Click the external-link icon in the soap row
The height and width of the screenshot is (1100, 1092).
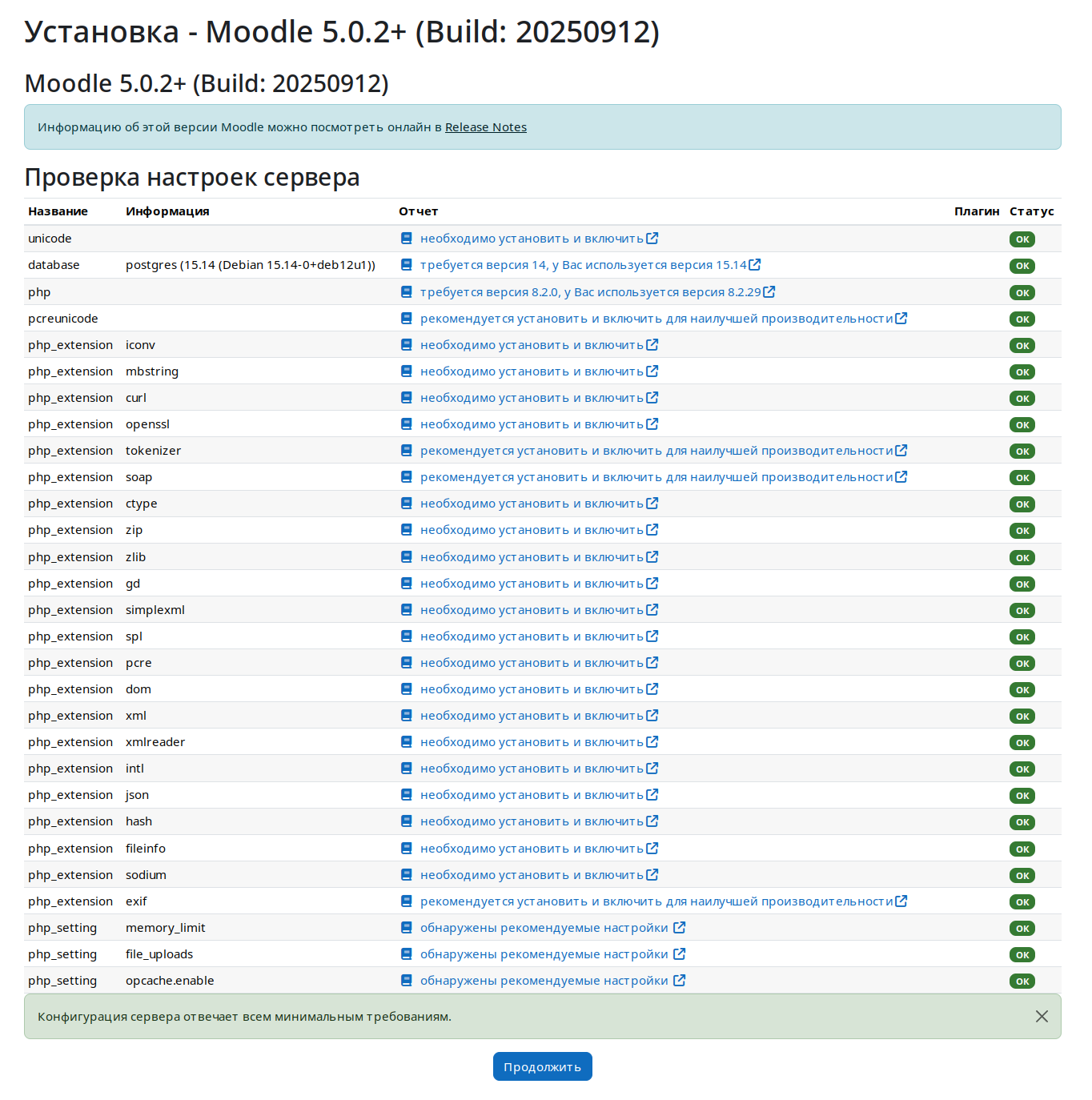[x=901, y=476]
